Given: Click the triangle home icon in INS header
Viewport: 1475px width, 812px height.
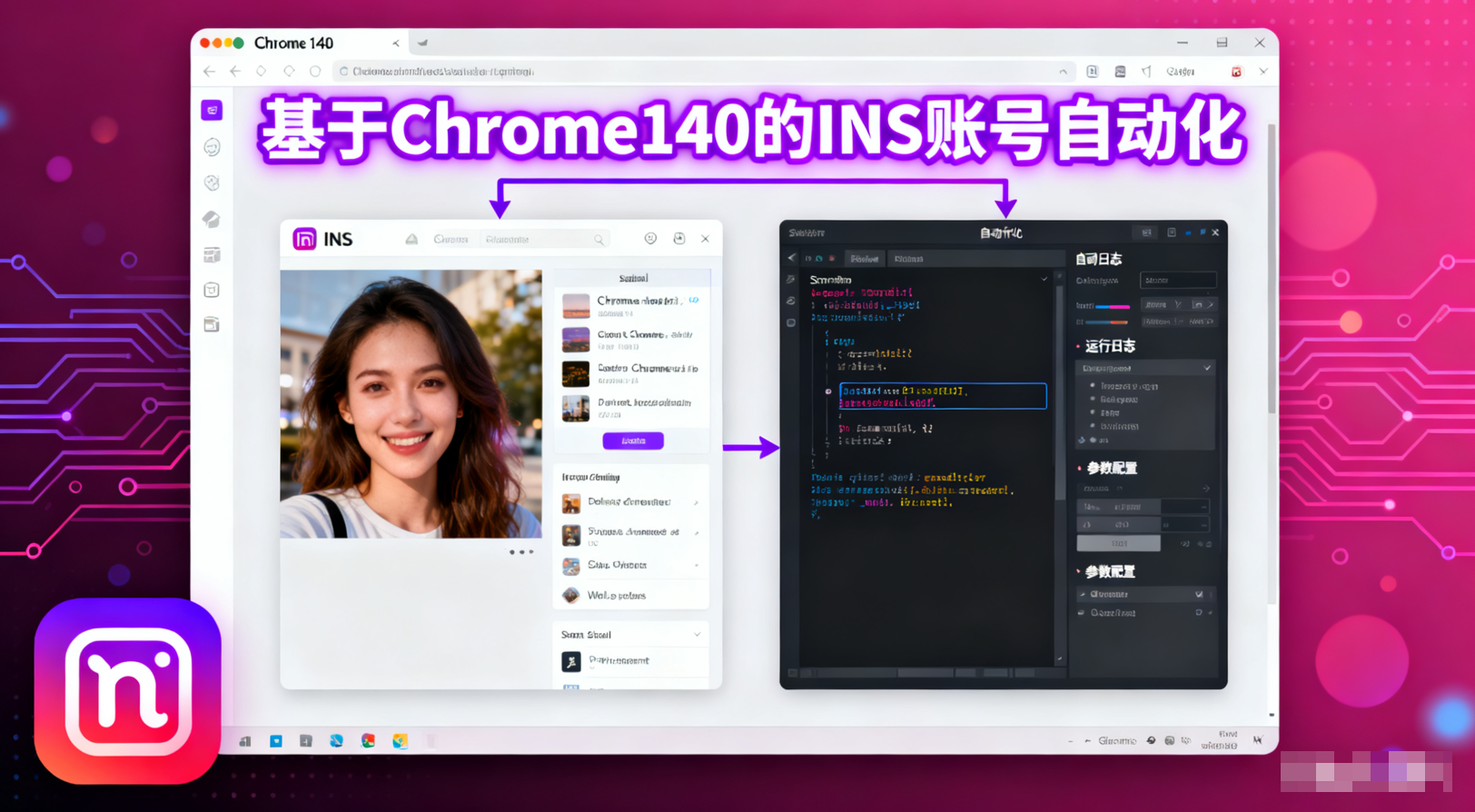Looking at the screenshot, I should point(411,239).
